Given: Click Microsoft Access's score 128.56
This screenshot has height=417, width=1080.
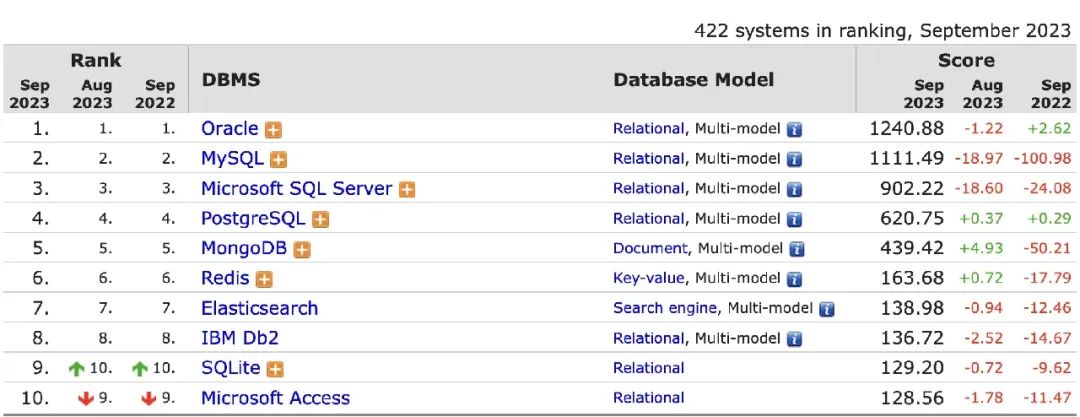Looking at the screenshot, I should [x=912, y=398].
